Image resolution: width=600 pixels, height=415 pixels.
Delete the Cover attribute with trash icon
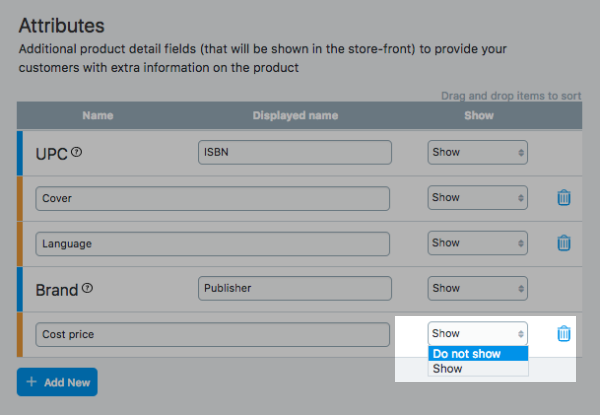[563, 198]
